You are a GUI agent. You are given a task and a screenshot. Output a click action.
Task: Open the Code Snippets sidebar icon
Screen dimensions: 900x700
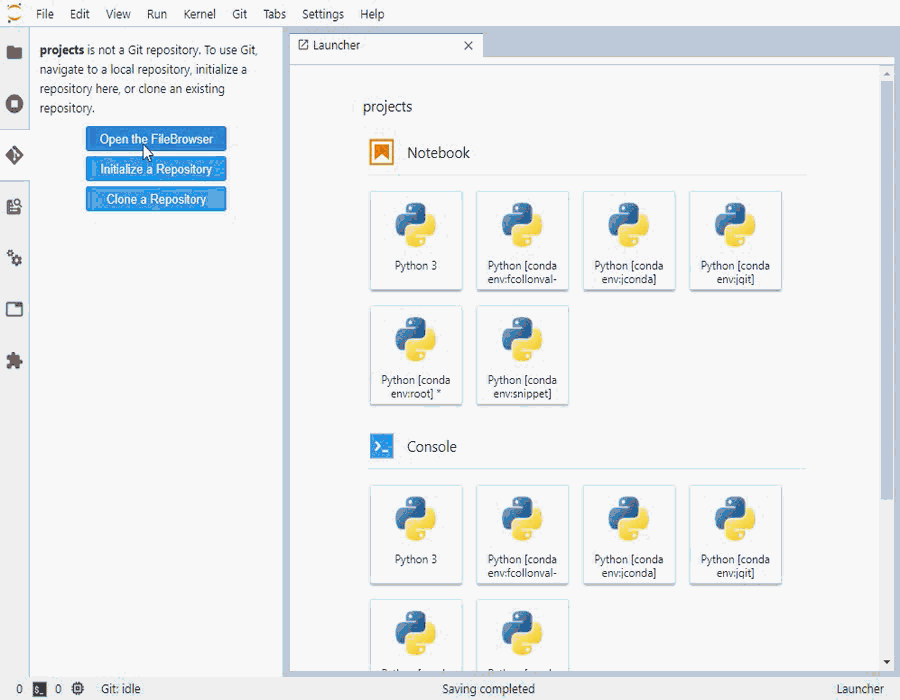tap(14, 207)
